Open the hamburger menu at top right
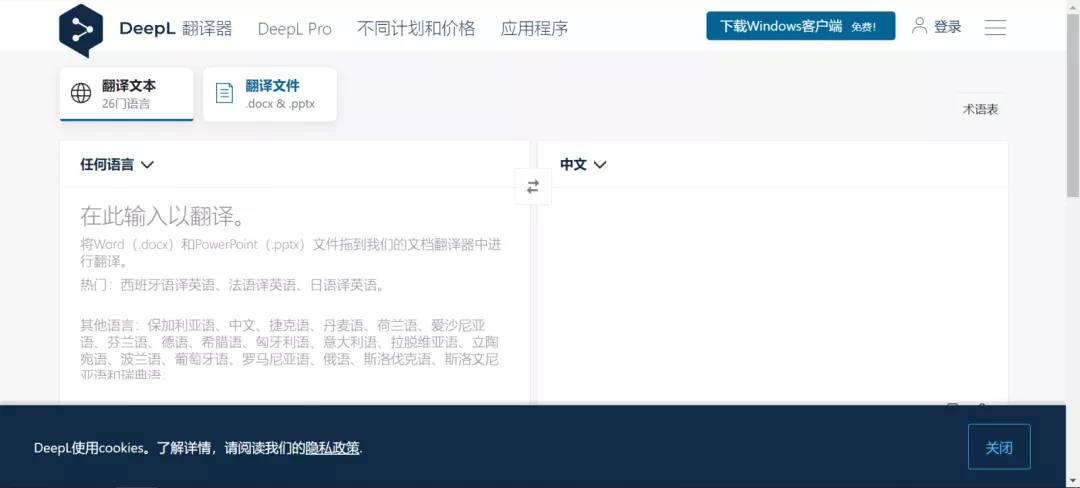The width and height of the screenshot is (1080, 488). 995,27
